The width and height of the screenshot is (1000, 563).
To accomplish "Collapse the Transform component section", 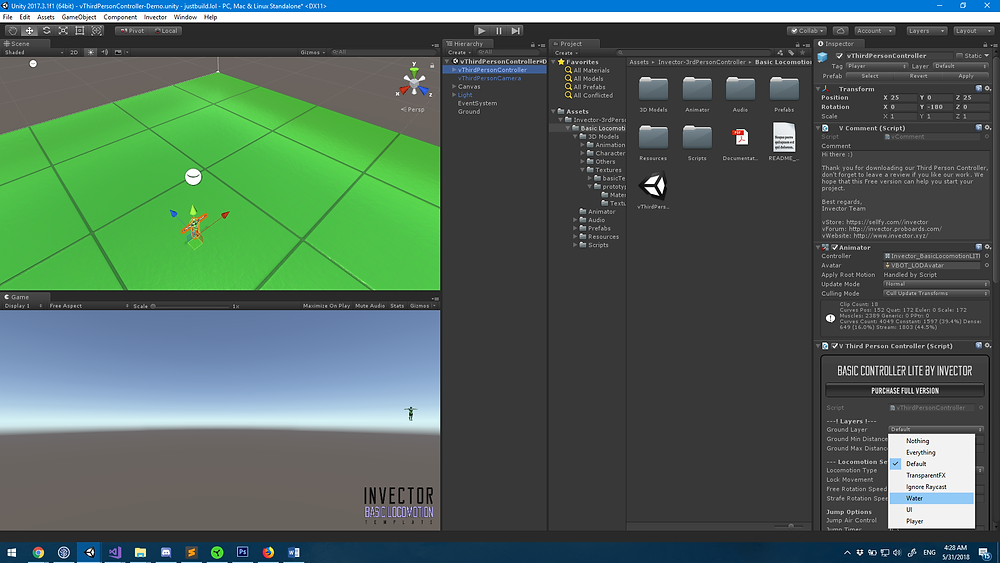I will (819, 89).
